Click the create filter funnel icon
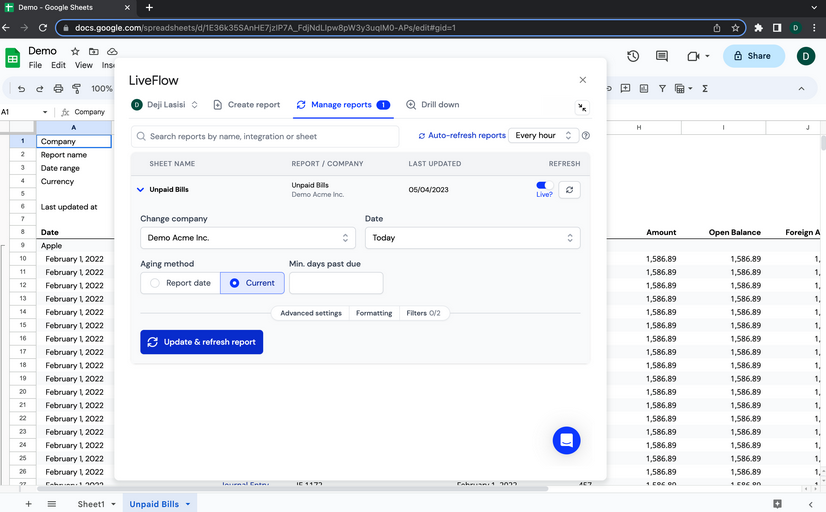This screenshot has width=826, height=512. click(662, 88)
